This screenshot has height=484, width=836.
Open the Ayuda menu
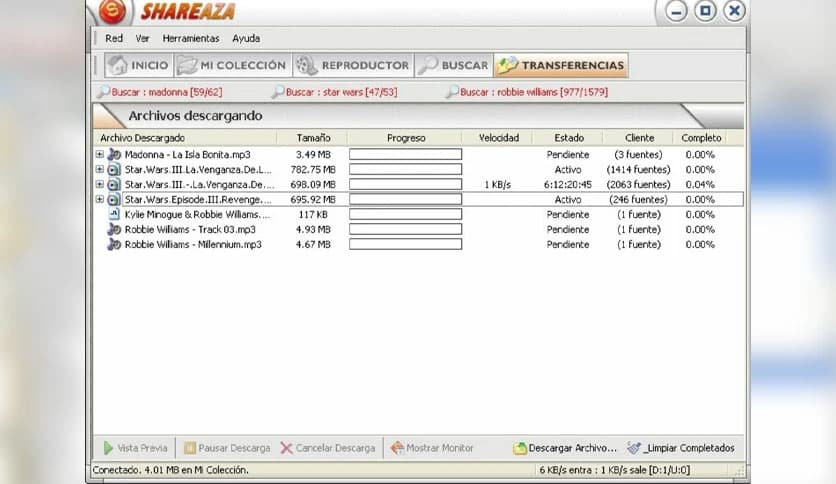pyautogui.click(x=246, y=38)
